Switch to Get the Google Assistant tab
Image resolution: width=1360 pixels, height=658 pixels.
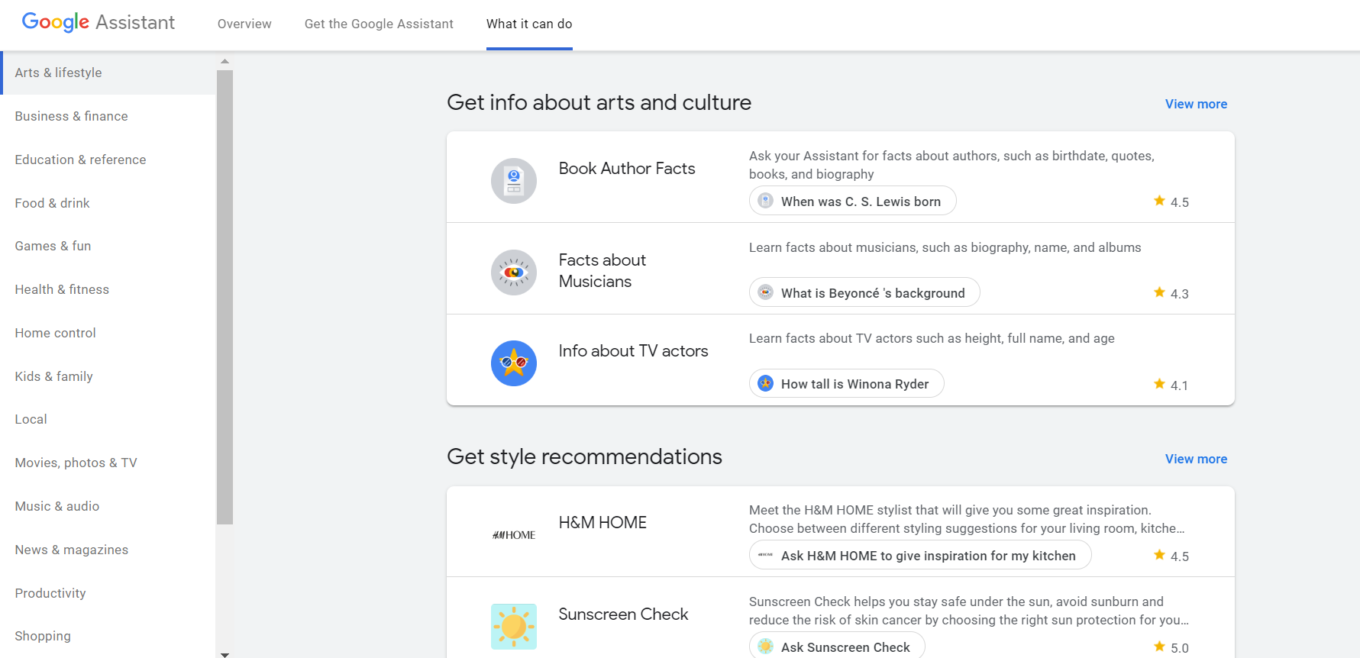pyautogui.click(x=379, y=24)
